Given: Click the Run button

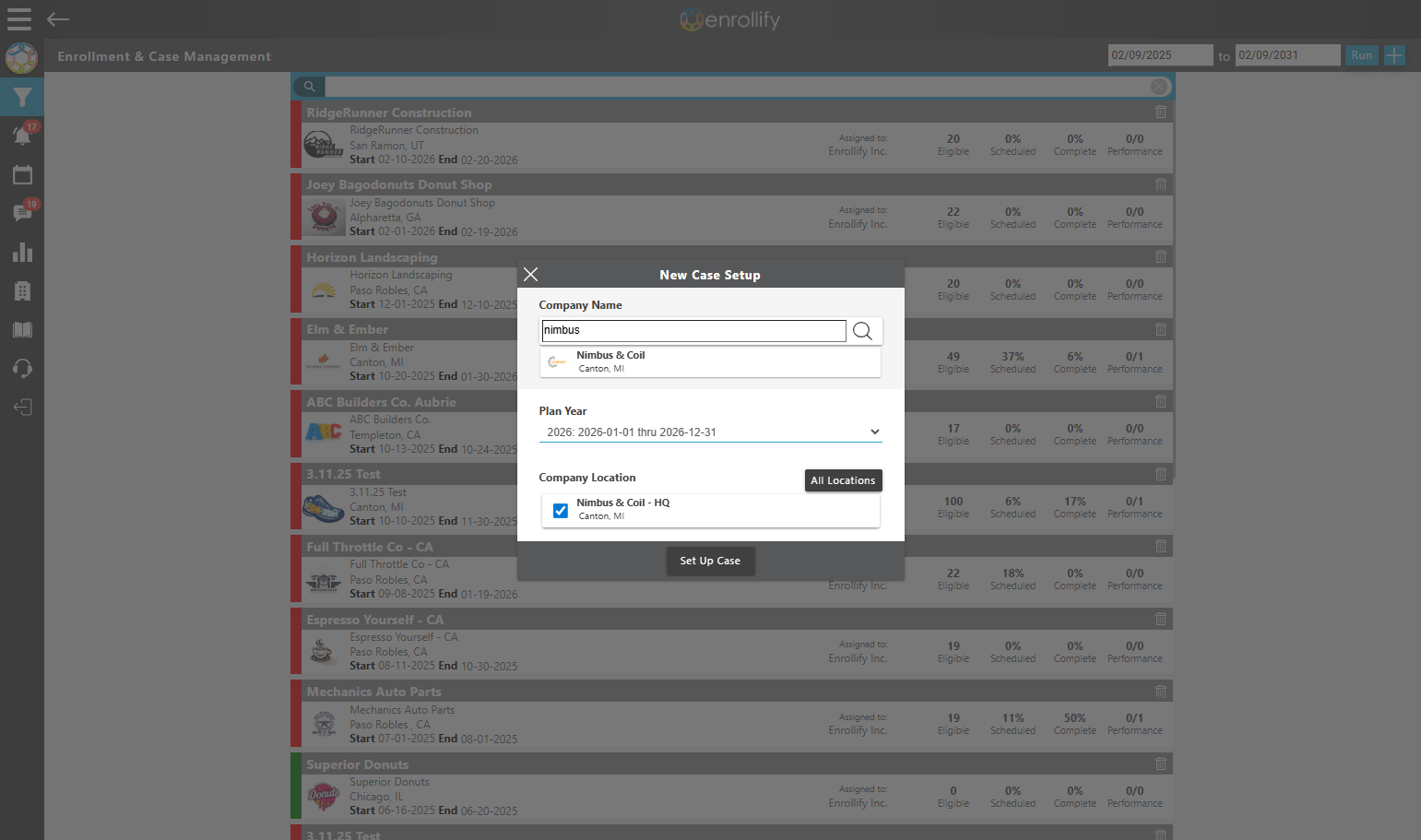Looking at the screenshot, I should pos(1361,55).
